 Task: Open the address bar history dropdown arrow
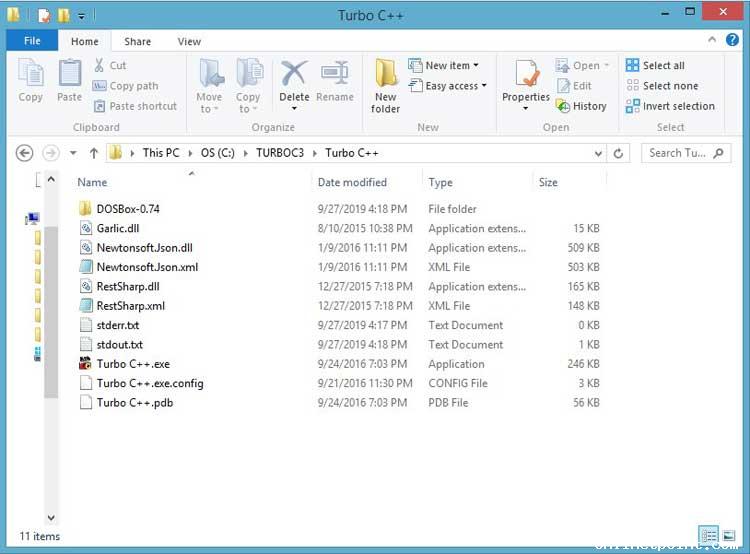click(x=599, y=153)
